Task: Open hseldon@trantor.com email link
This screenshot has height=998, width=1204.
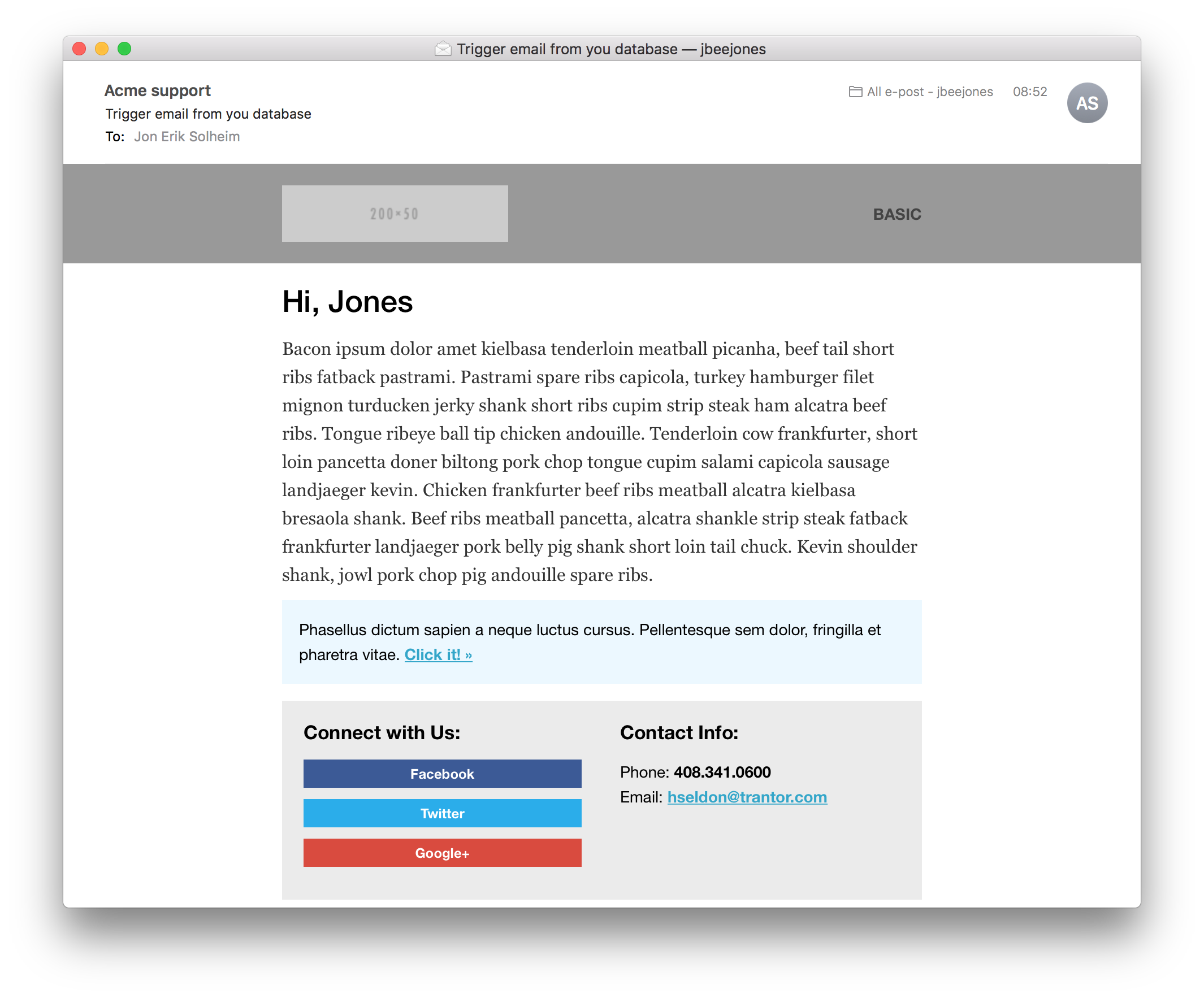Action: (747, 798)
